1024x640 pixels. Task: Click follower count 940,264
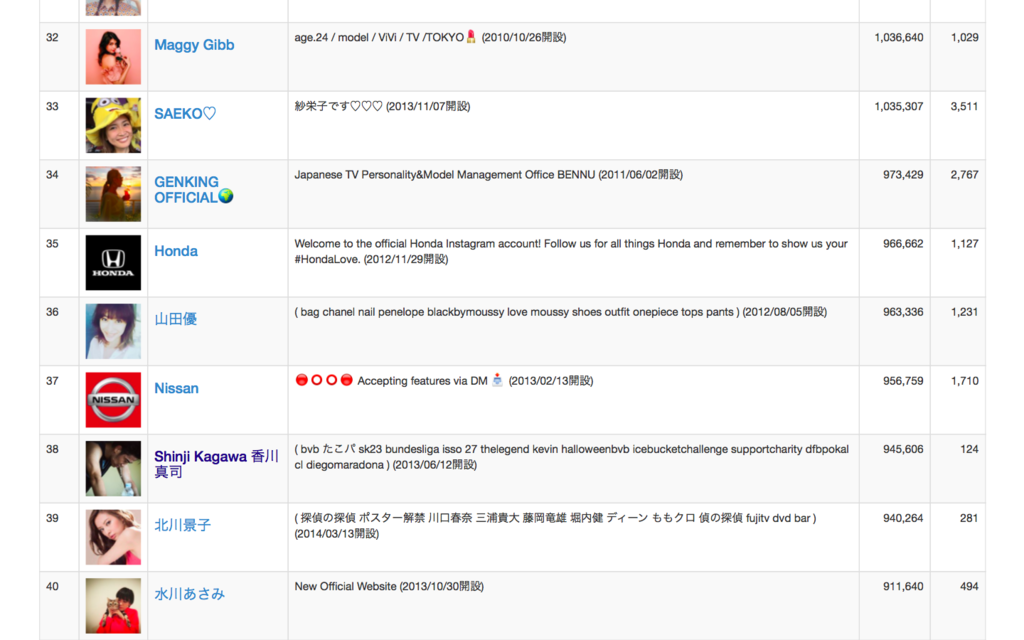coord(903,518)
